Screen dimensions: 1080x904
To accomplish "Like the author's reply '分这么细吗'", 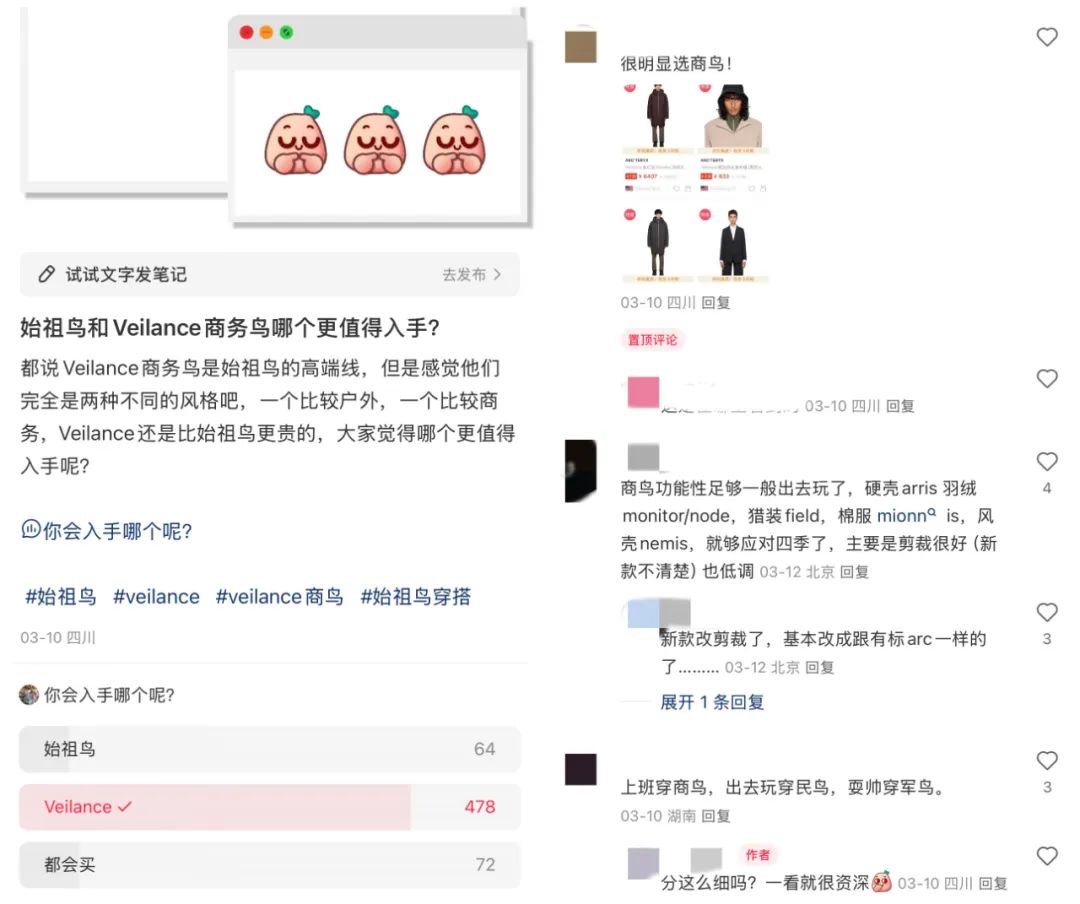I will click(x=1046, y=856).
